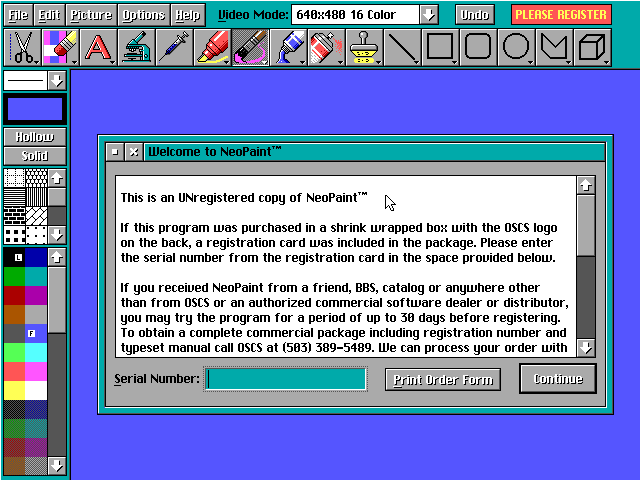Select the Eraser tool
This screenshot has width=640, height=480.
click(60, 47)
